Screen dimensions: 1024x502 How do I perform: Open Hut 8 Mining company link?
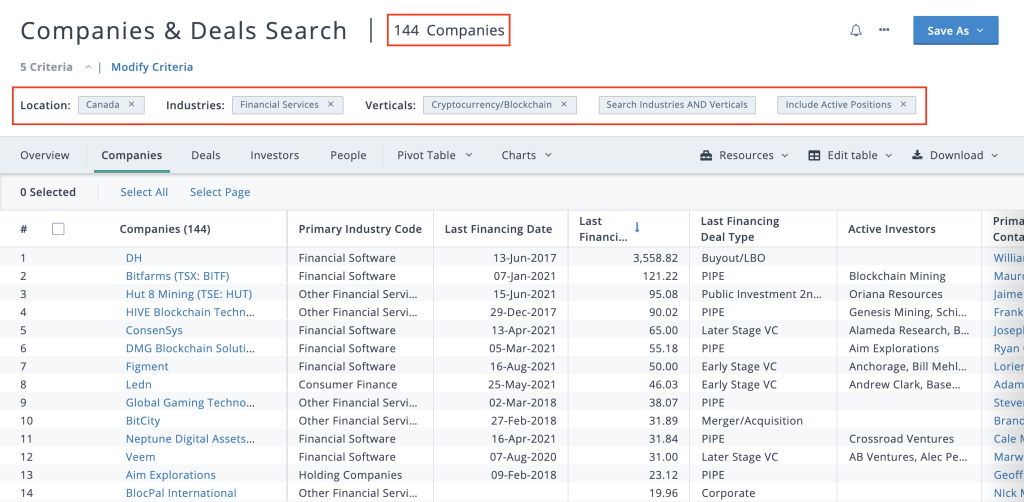click(189, 294)
